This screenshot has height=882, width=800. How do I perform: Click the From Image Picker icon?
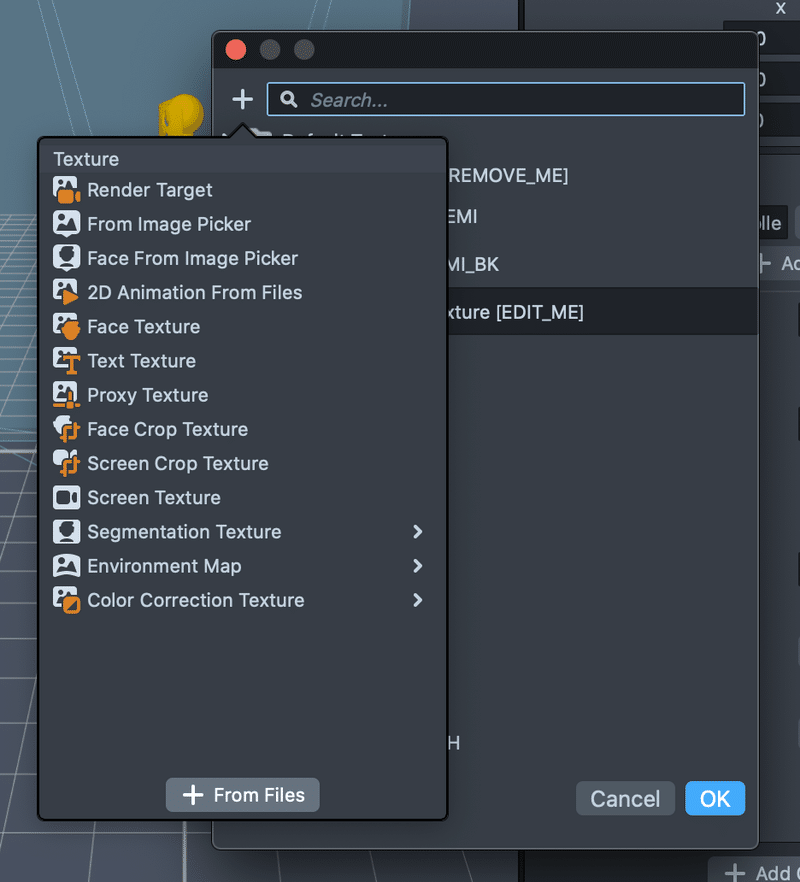pyautogui.click(x=66, y=224)
